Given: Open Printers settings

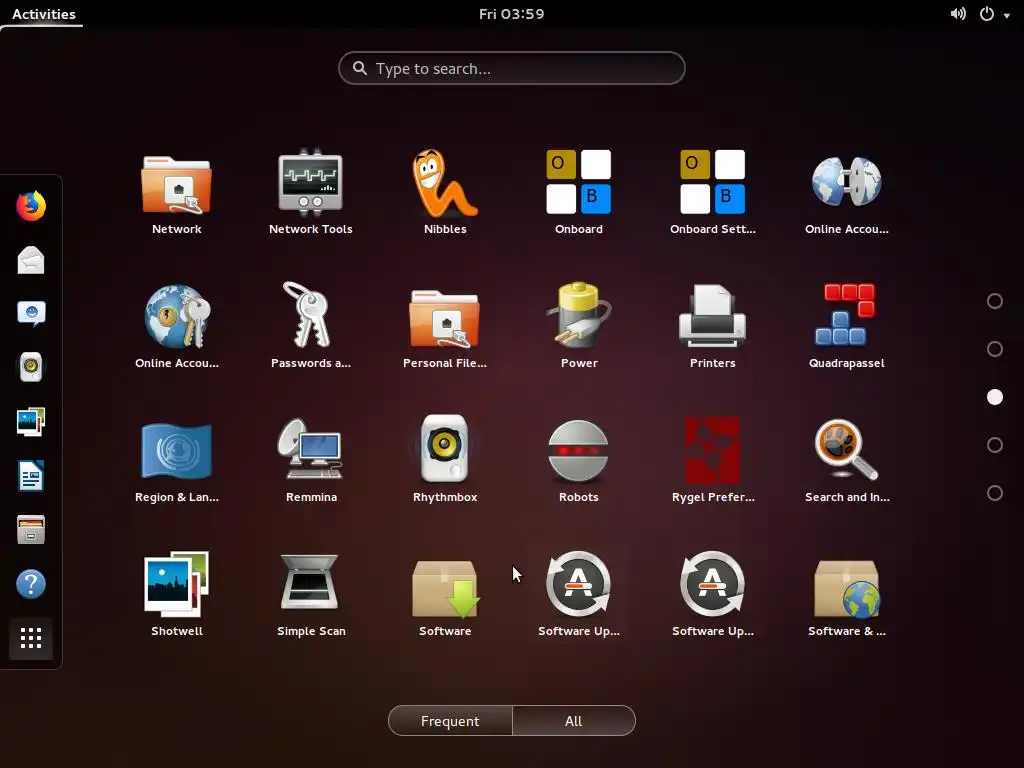Looking at the screenshot, I should pos(712,327).
